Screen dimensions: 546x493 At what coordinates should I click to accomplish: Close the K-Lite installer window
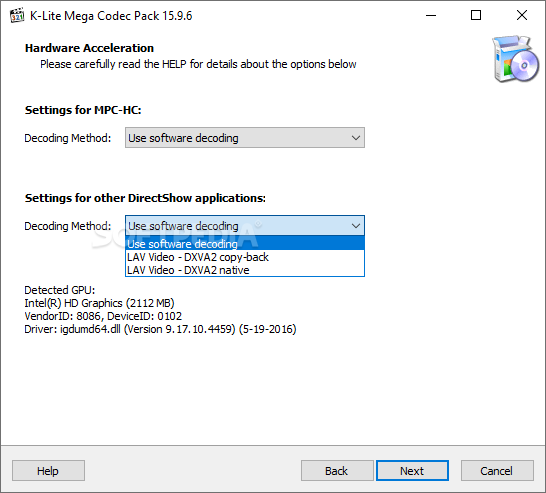(x=522, y=15)
